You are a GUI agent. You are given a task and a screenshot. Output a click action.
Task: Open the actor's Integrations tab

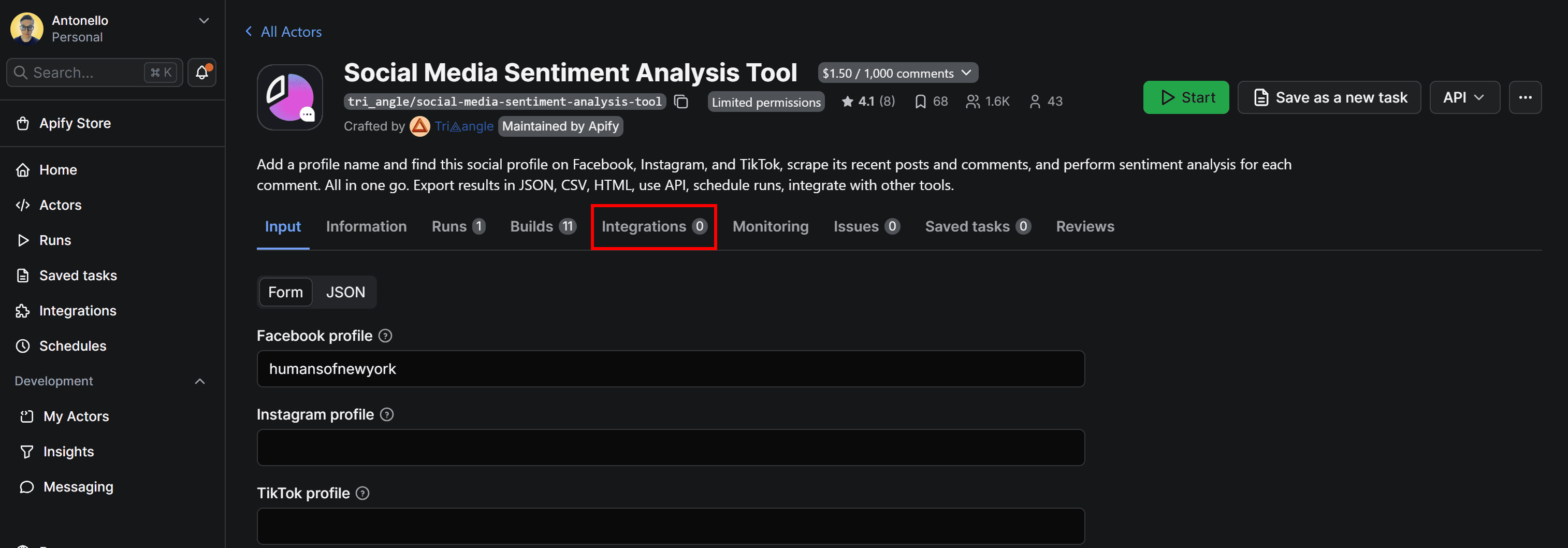[x=654, y=226]
